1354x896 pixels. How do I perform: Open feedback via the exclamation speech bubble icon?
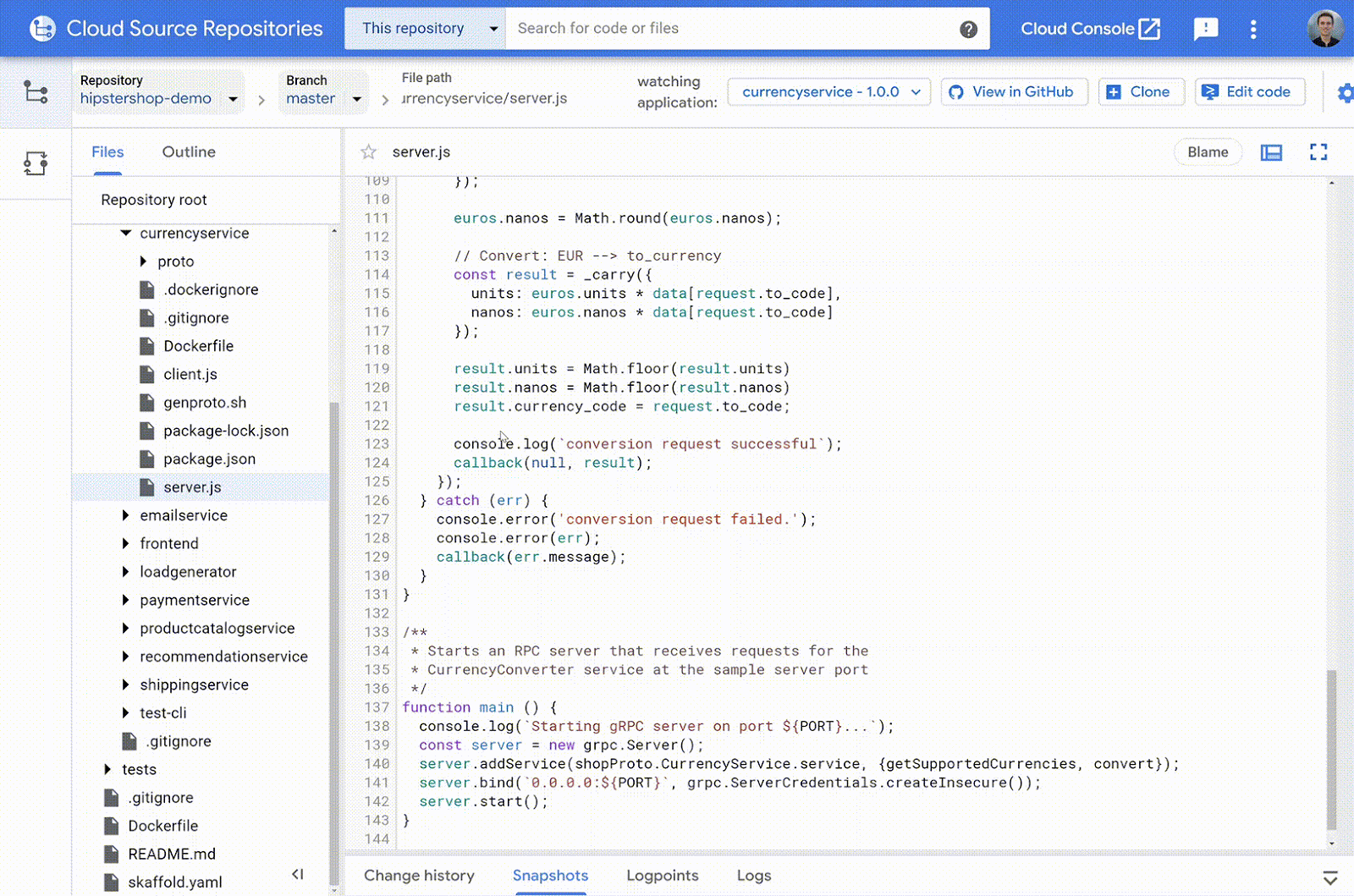click(x=1206, y=29)
